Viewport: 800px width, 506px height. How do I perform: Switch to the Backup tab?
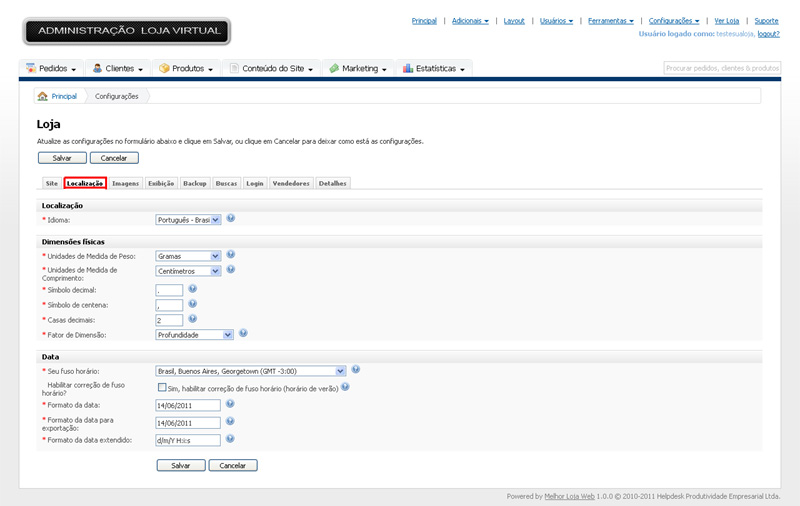[195, 183]
